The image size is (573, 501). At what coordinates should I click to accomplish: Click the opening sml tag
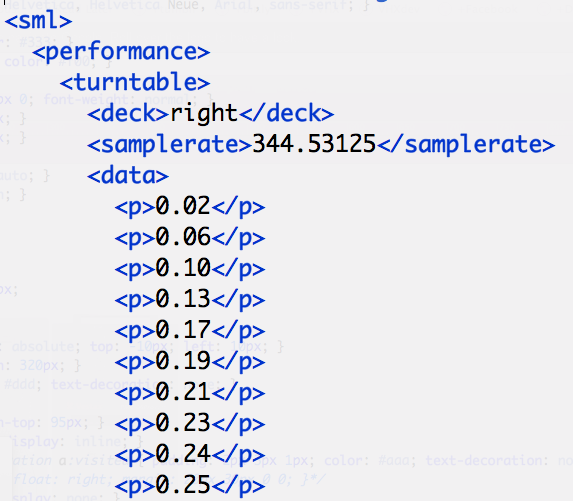tap(38, 21)
